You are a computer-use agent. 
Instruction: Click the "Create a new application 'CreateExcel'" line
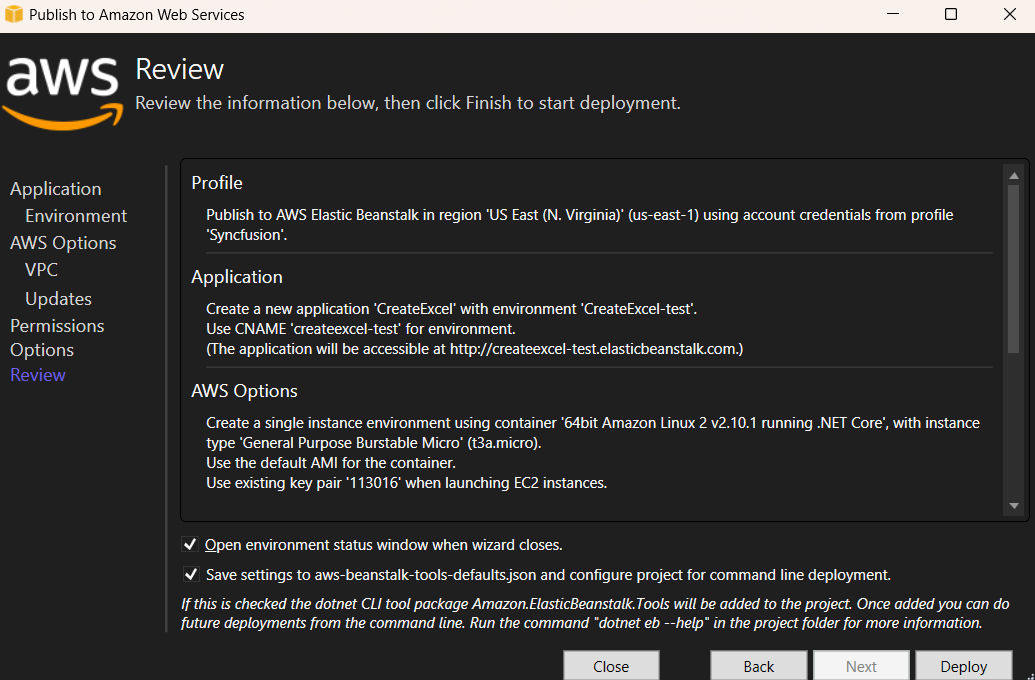pyautogui.click(x=451, y=309)
